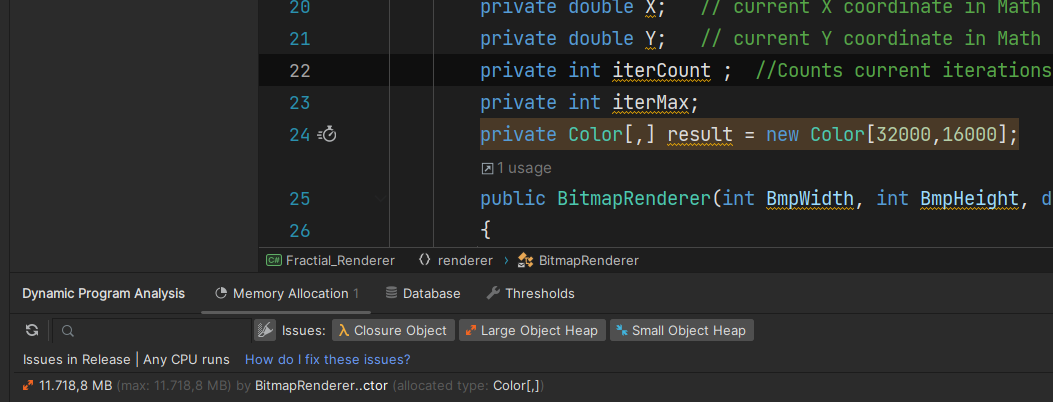Open 'How do I fix these issues?' link

click(x=328, y=360)
